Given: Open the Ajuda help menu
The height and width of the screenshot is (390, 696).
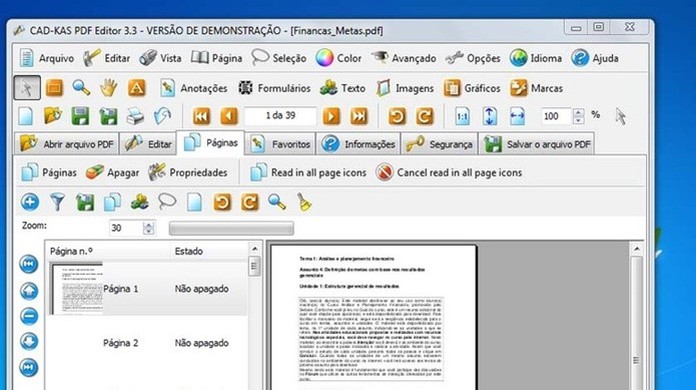Looking at the screenshot, I should (595, 58).
